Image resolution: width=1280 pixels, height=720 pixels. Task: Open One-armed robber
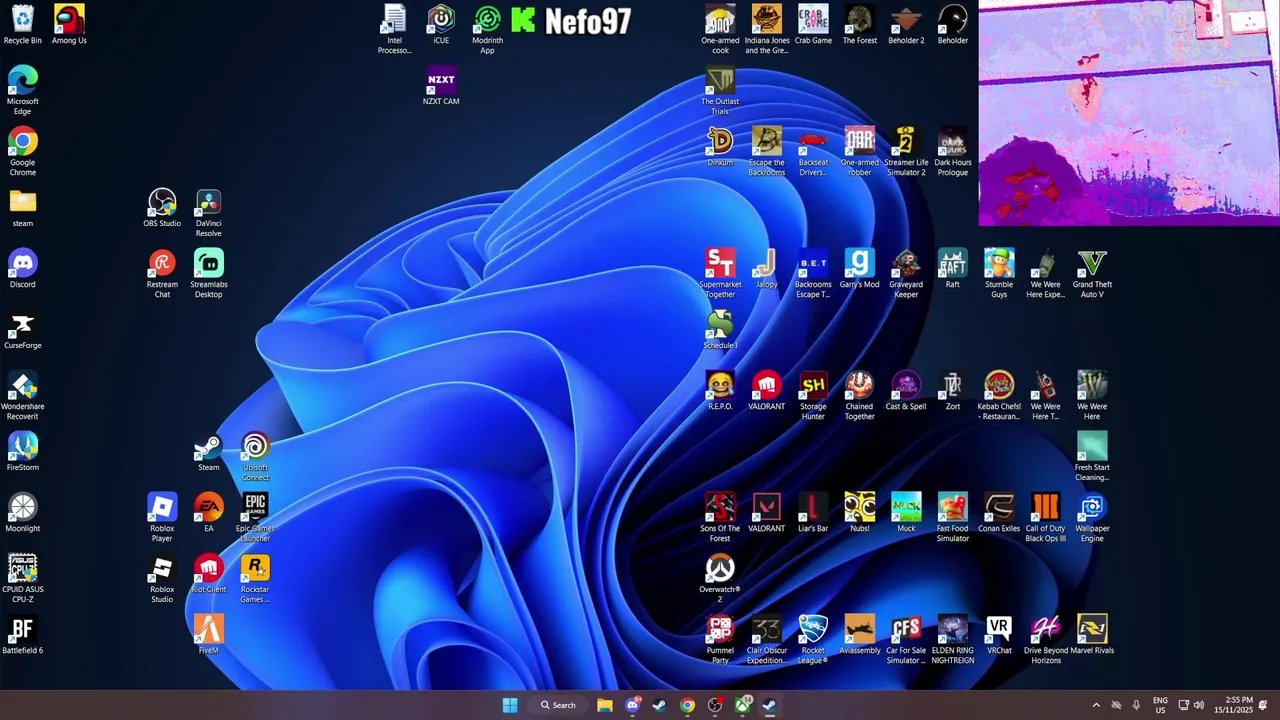[x=859, y=151]
